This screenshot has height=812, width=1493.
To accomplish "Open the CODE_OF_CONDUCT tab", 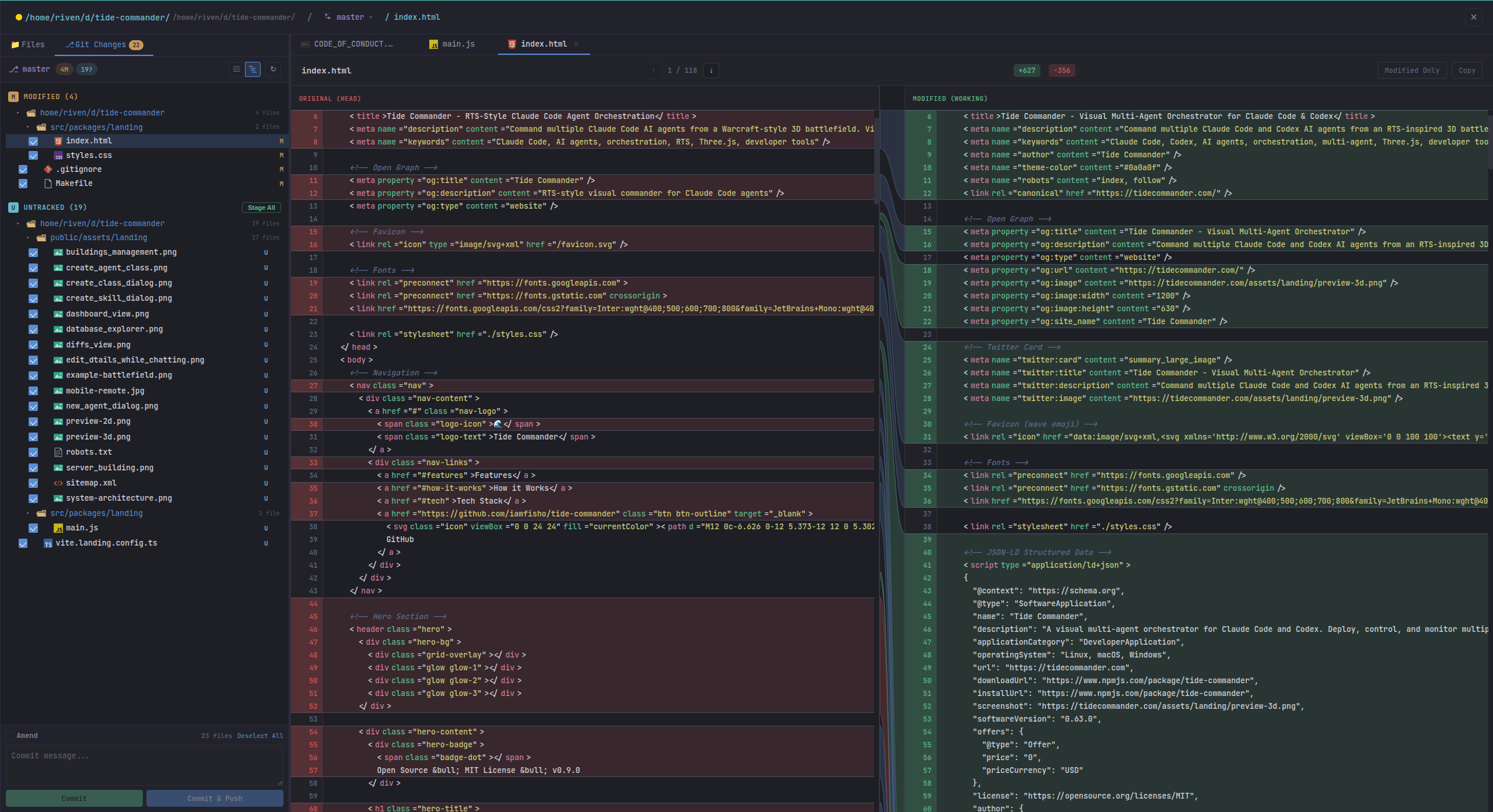I will [353, 44].
